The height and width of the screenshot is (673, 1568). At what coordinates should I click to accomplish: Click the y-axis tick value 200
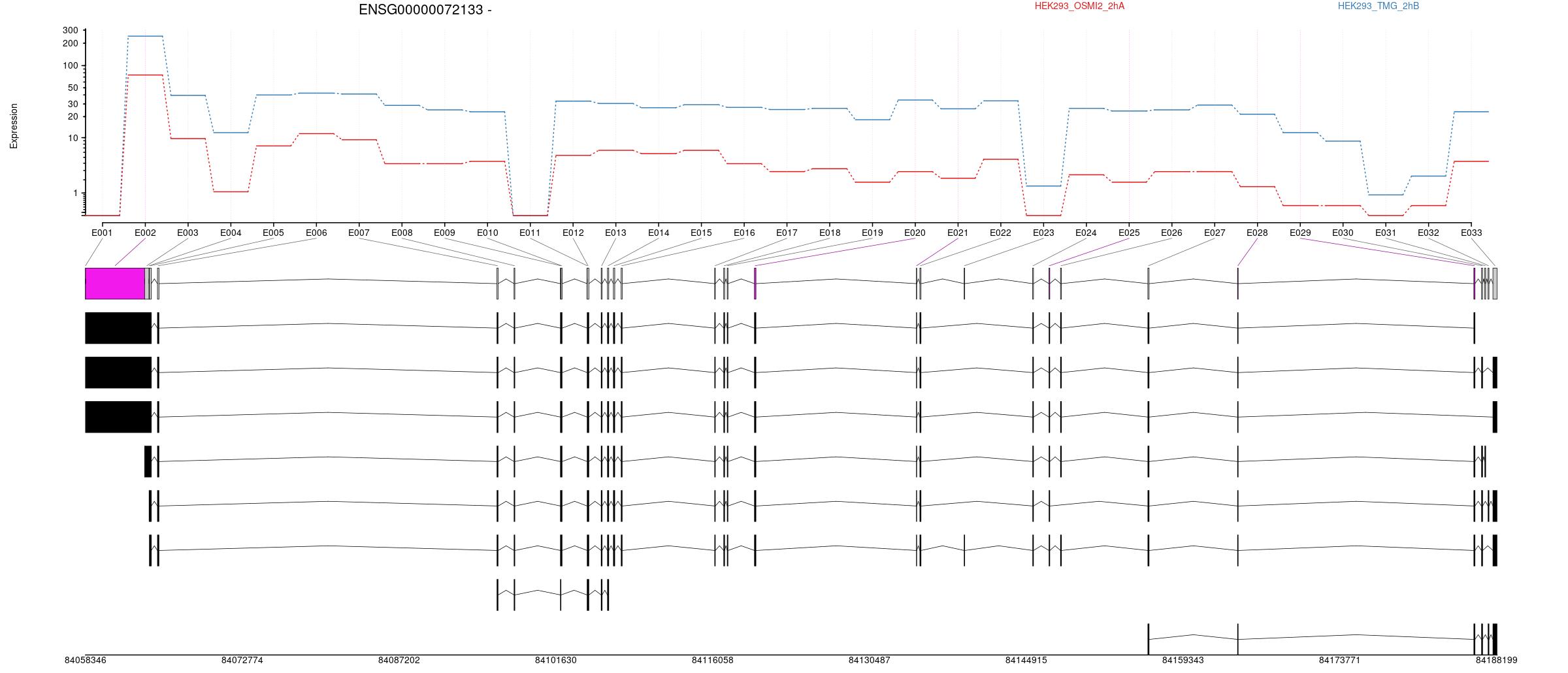[x=71, y=44]
